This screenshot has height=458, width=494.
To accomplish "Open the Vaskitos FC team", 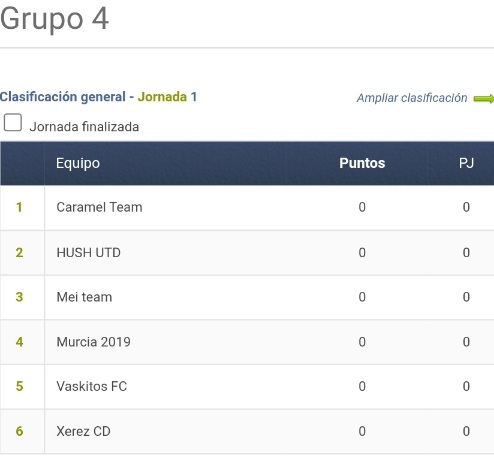I will click(x=92, y=386).
